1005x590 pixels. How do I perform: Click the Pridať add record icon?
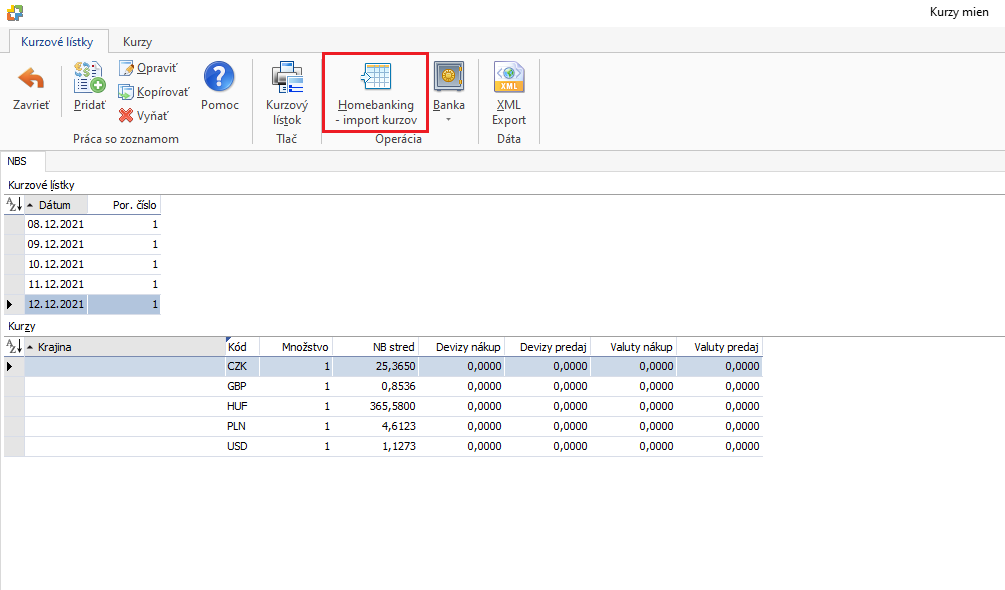pyautogui.click(x=89, y=77)
